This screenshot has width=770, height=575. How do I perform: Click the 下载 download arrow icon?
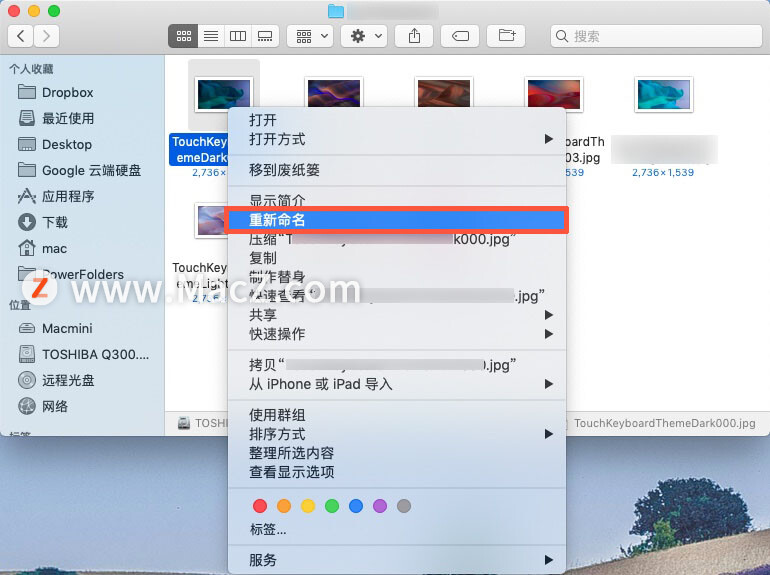coord(27,222)
